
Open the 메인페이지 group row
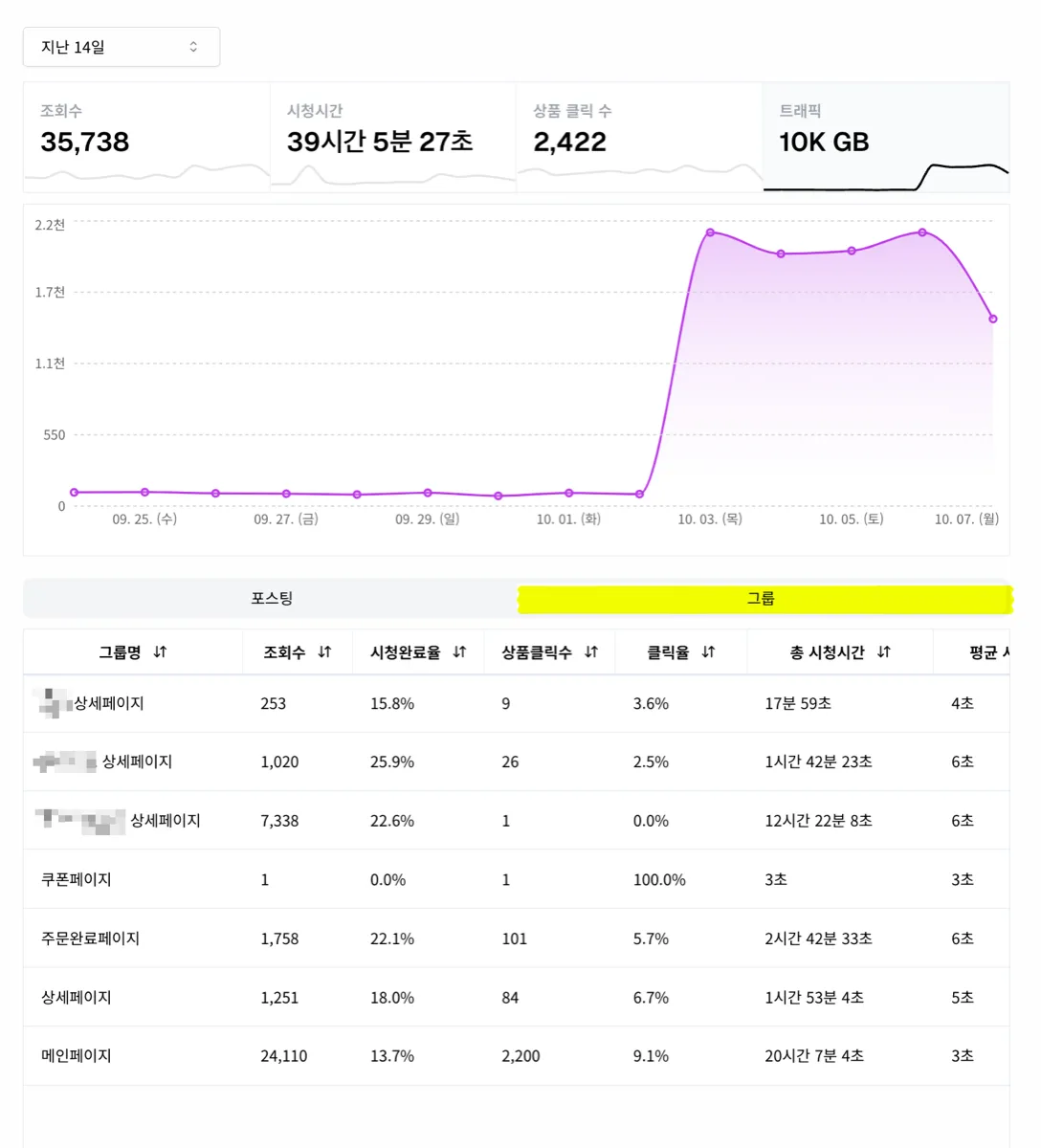click(517, 1056)
